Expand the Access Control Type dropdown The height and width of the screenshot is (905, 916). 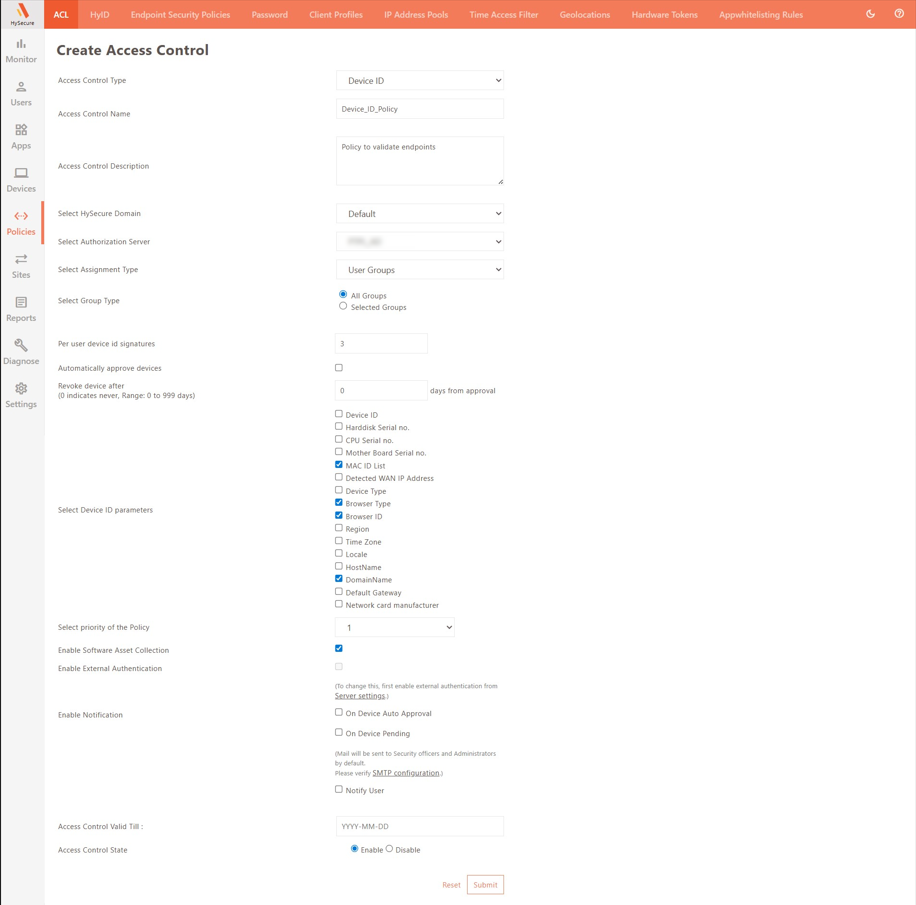pyautogui.click(x=420, y=81)
